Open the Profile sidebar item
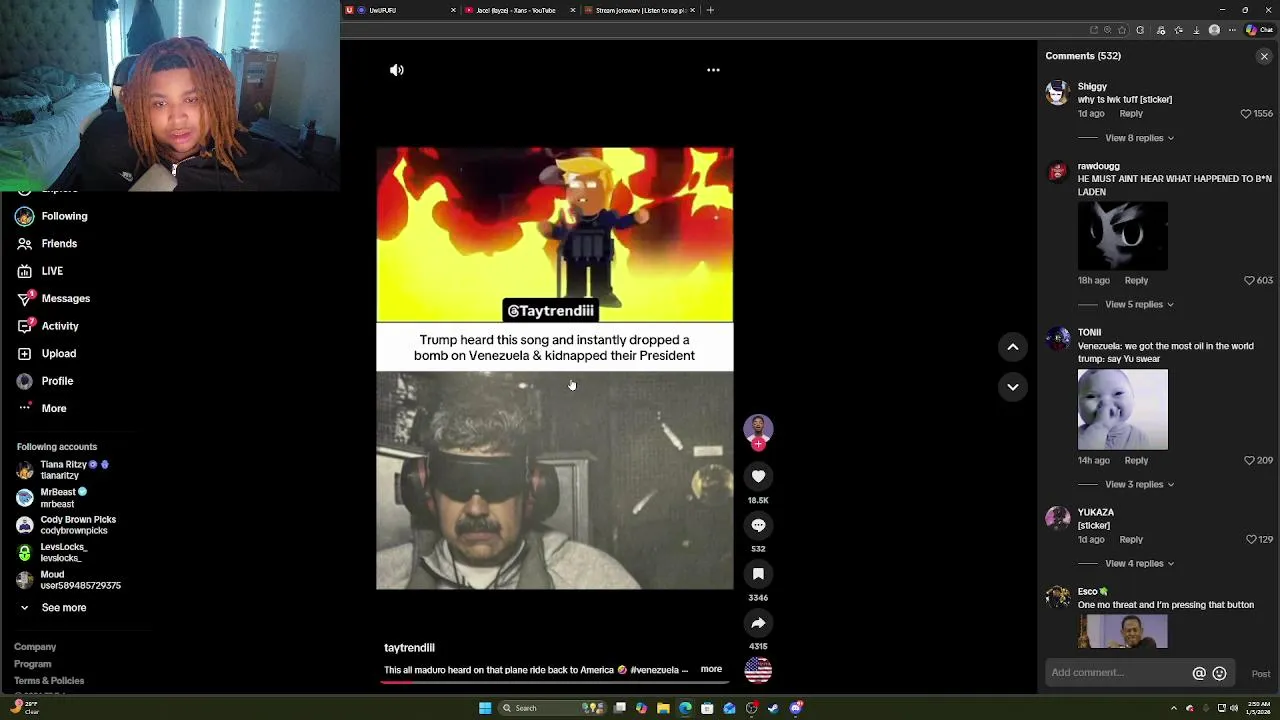This screenshot has height=720, width=1280. 57,381
